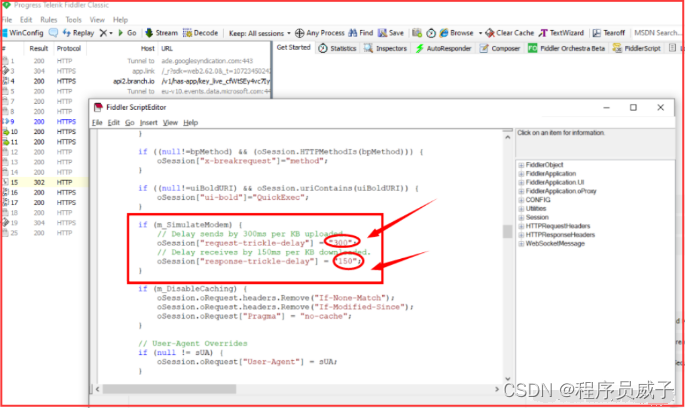
Task: Select session 1 googlesyndication tunnel
Action: (x=136, y=61)
